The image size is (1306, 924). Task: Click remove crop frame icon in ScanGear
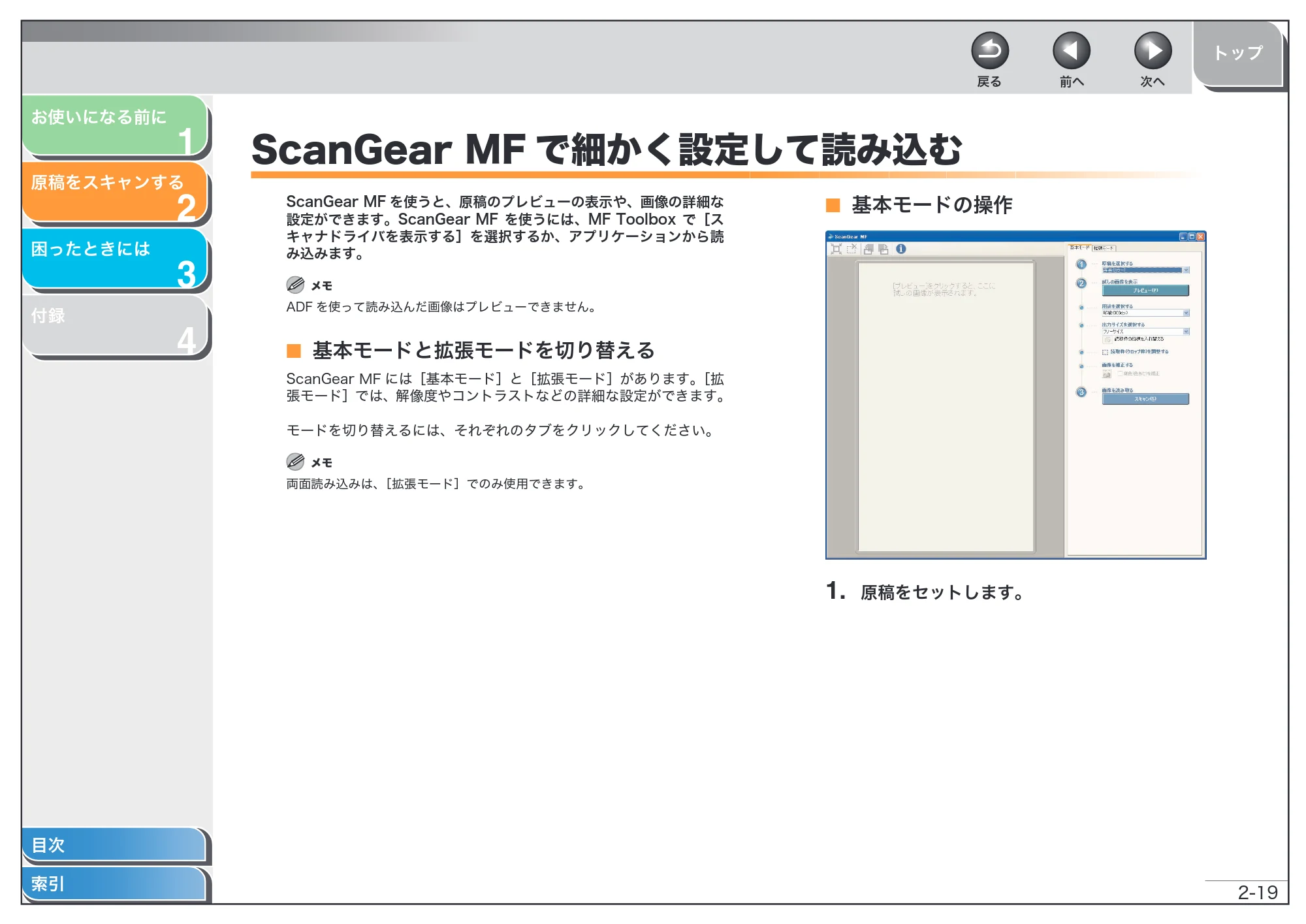pyautogui.click(x=852, y=249)
